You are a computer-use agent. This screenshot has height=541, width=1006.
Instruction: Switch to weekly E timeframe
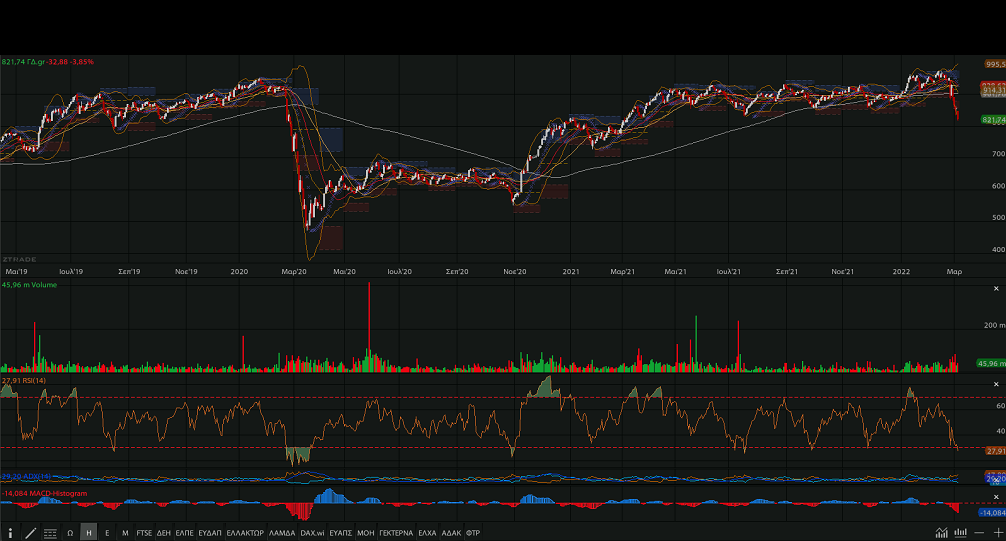pyautogui.click(x=107, y=533)
